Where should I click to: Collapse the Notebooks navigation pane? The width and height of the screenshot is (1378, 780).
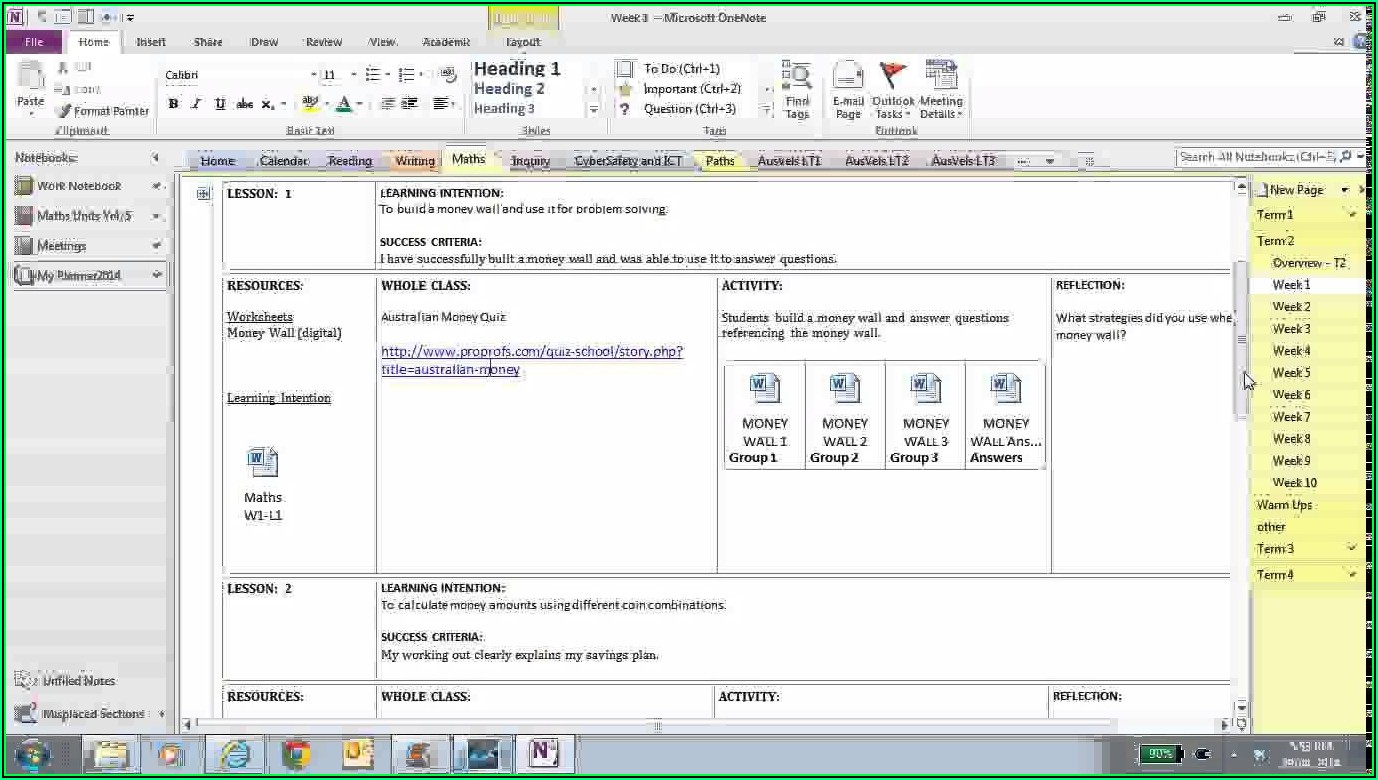point(155,158)
